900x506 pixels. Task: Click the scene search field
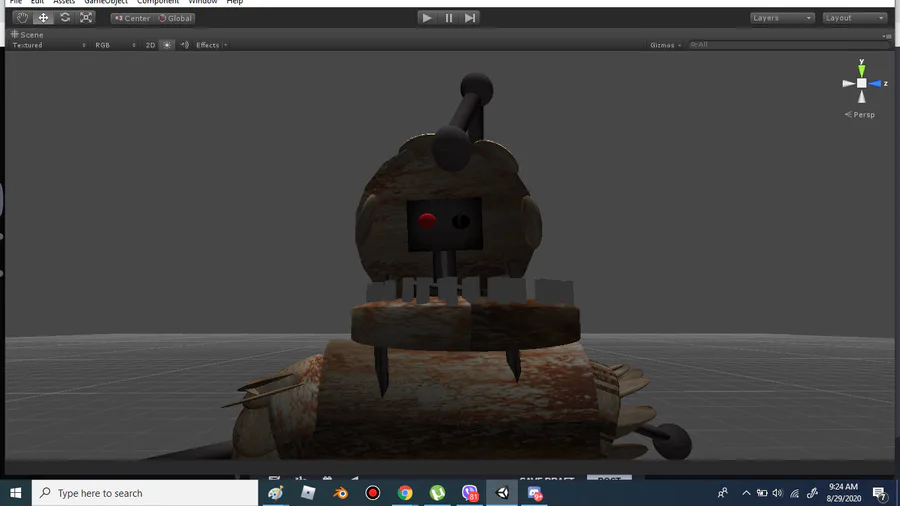point(789,45)
